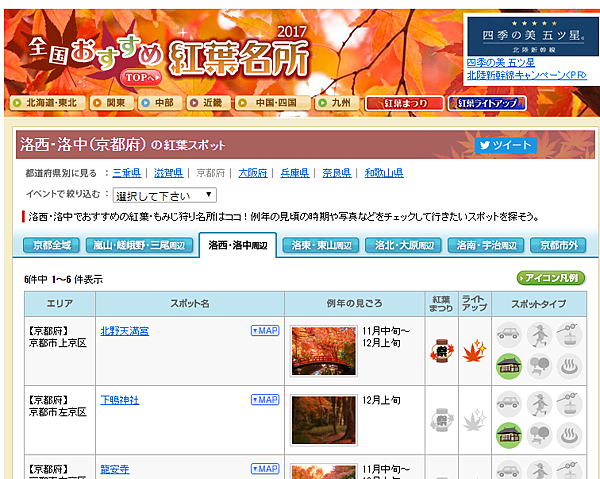This screenshot has height=479, width=600.
Task: Open the アイコン凡例 icon legend
Action: point(551,278)
